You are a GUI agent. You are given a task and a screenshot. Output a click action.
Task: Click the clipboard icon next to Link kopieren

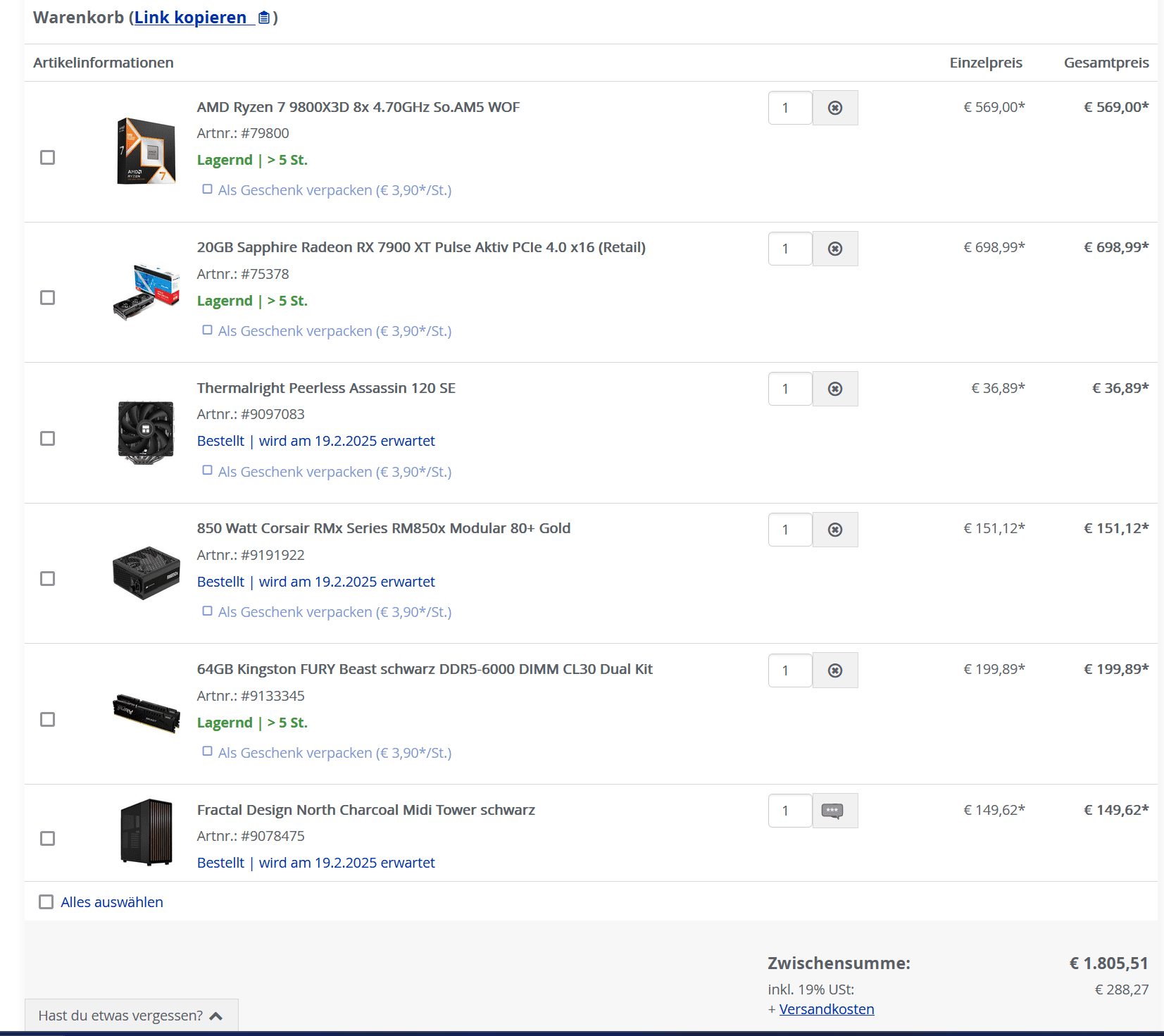264,18
